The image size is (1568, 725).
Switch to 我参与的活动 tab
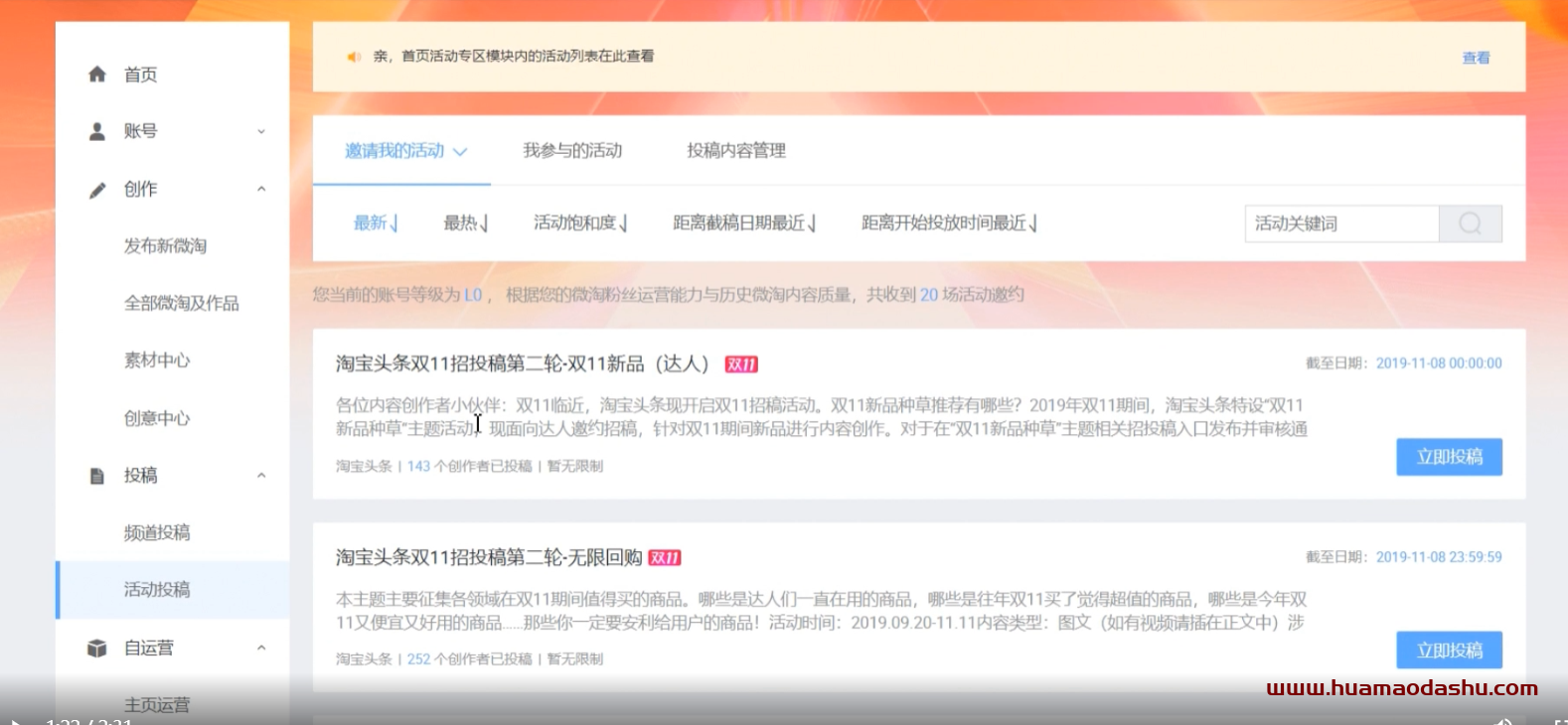[572, 151]
